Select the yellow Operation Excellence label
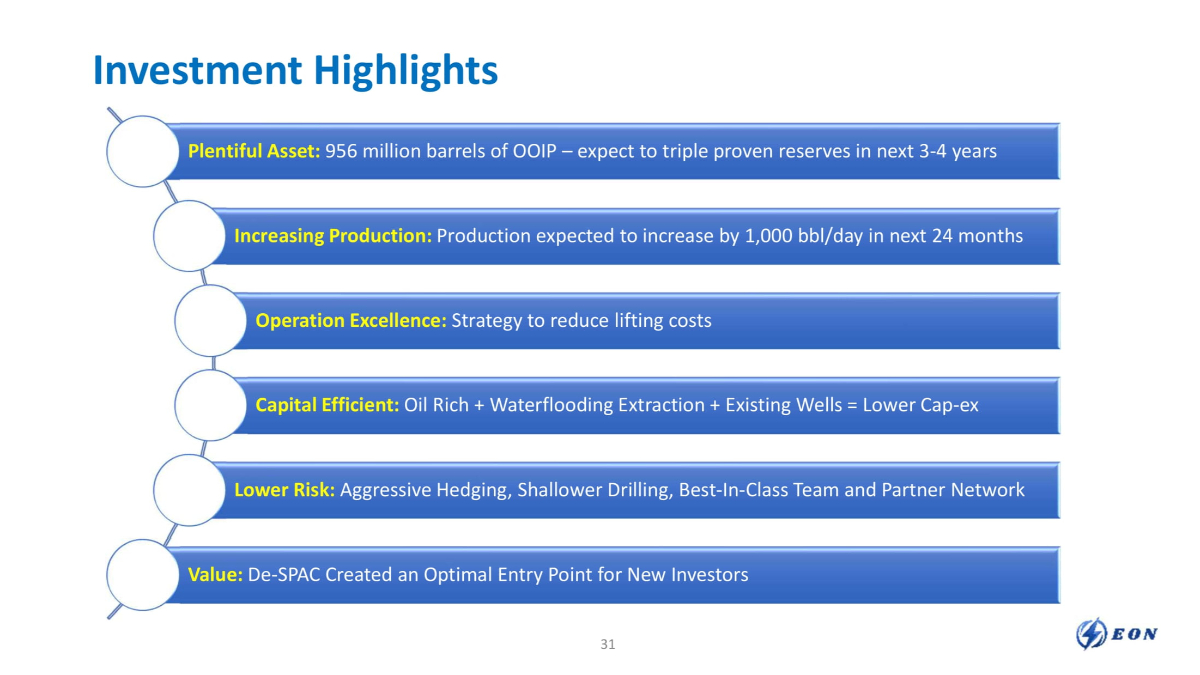The width and height of the screenshot is (1200, 675). [350, 321]
